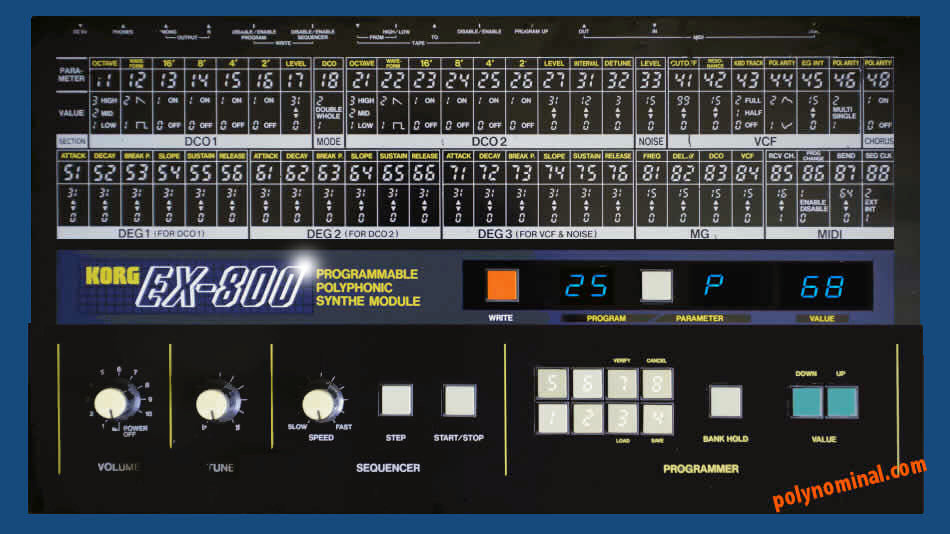Click the Program number display showing 25
950x534 pixels.
coord(585,286)
